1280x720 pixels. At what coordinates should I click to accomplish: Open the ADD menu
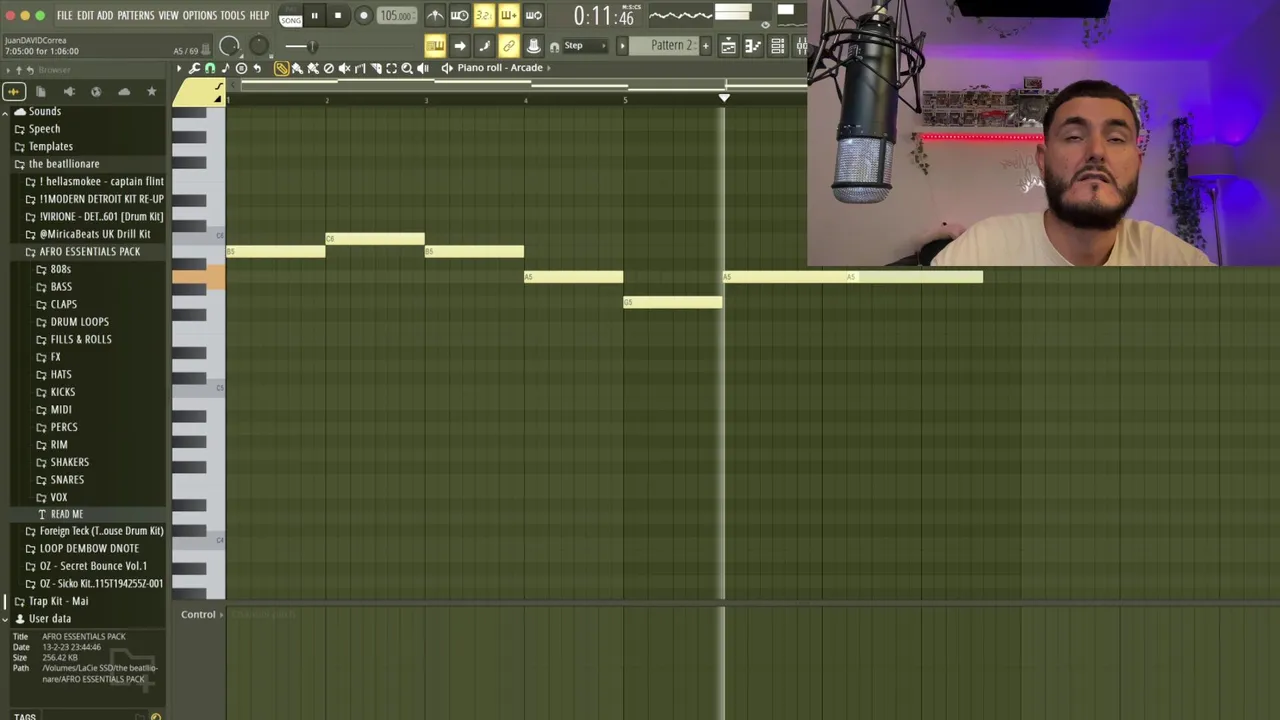(x=105, y=15)
